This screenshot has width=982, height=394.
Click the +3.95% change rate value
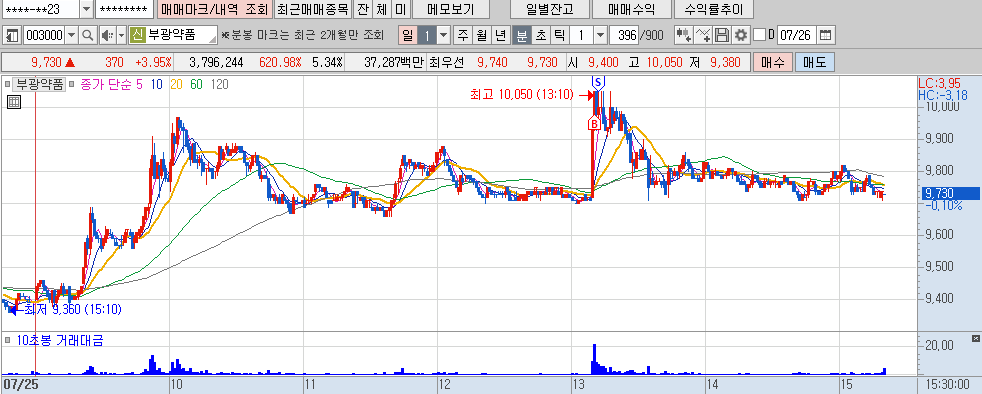[x=153, y=62]
